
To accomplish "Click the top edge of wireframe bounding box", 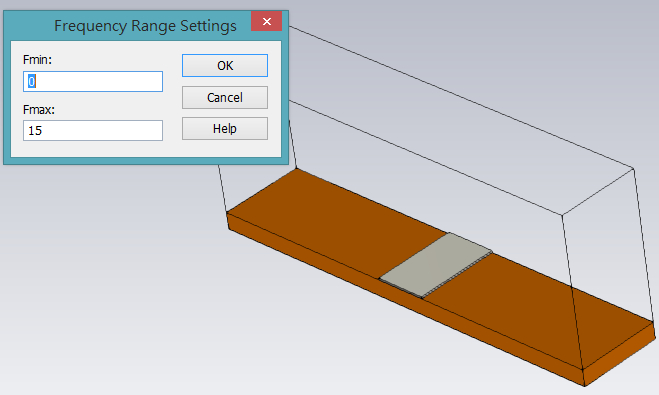I will point(461,97).
